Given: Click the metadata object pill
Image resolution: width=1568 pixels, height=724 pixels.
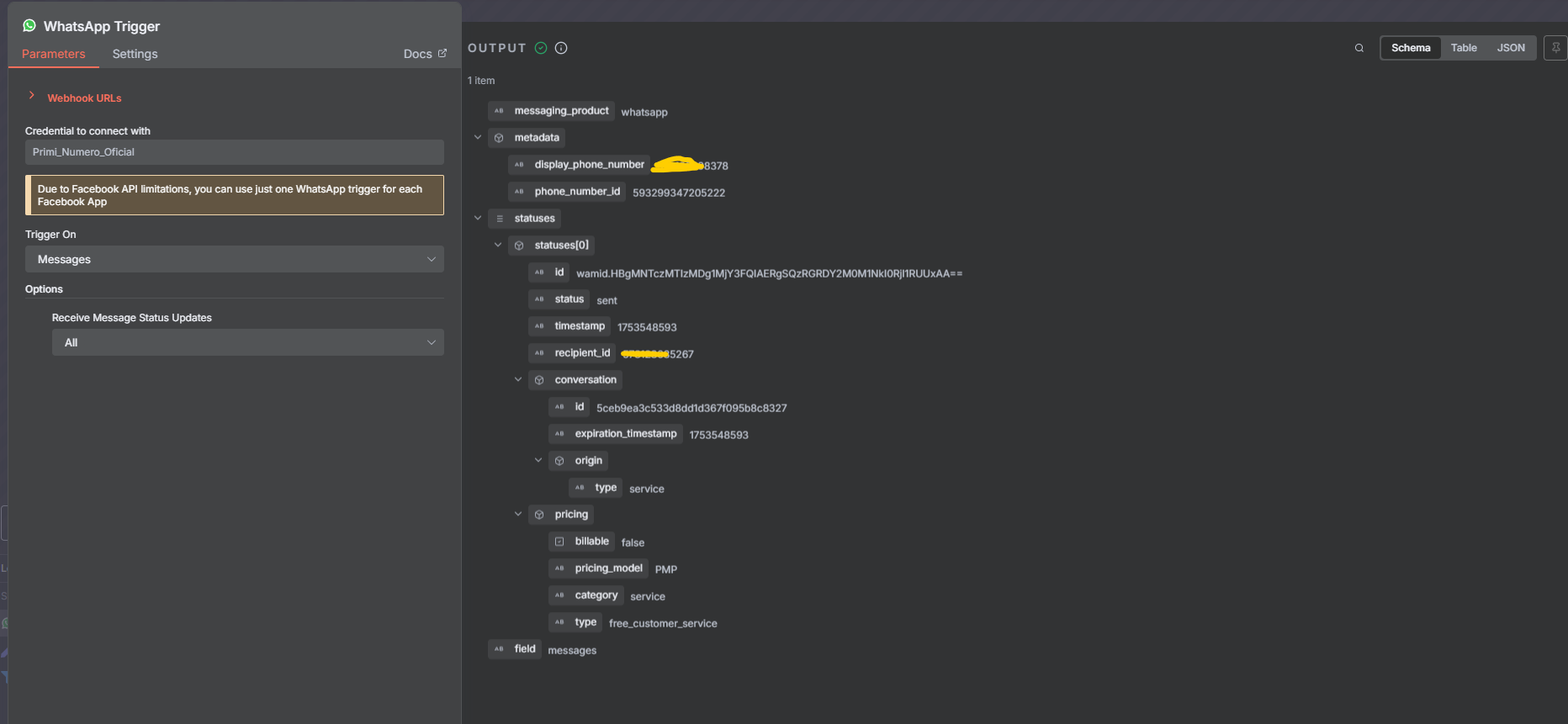Looking at the screenshot, I should pyautogui.click(x=527, y=138).
